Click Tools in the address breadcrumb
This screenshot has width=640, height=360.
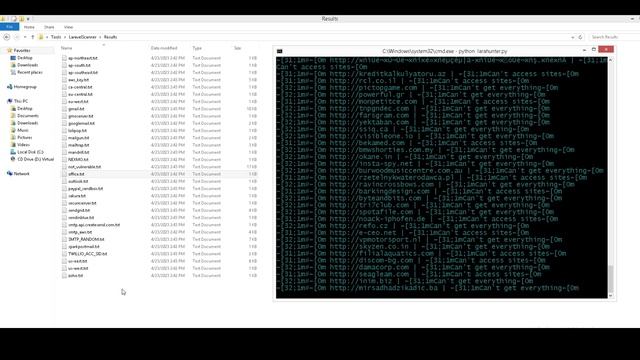click(56, 37)
